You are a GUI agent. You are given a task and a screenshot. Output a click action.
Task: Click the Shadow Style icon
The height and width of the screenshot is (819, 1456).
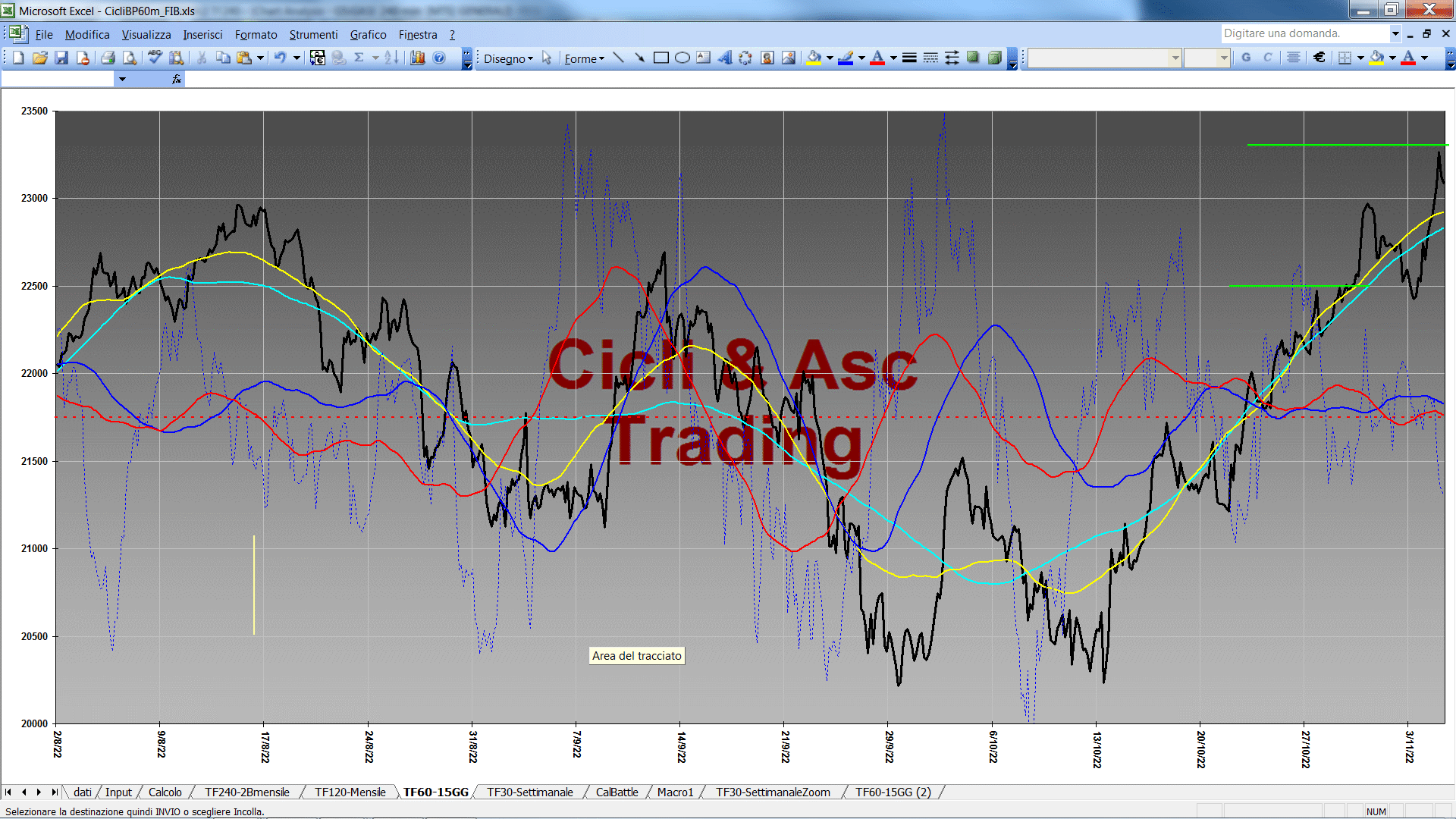[973, 58]
